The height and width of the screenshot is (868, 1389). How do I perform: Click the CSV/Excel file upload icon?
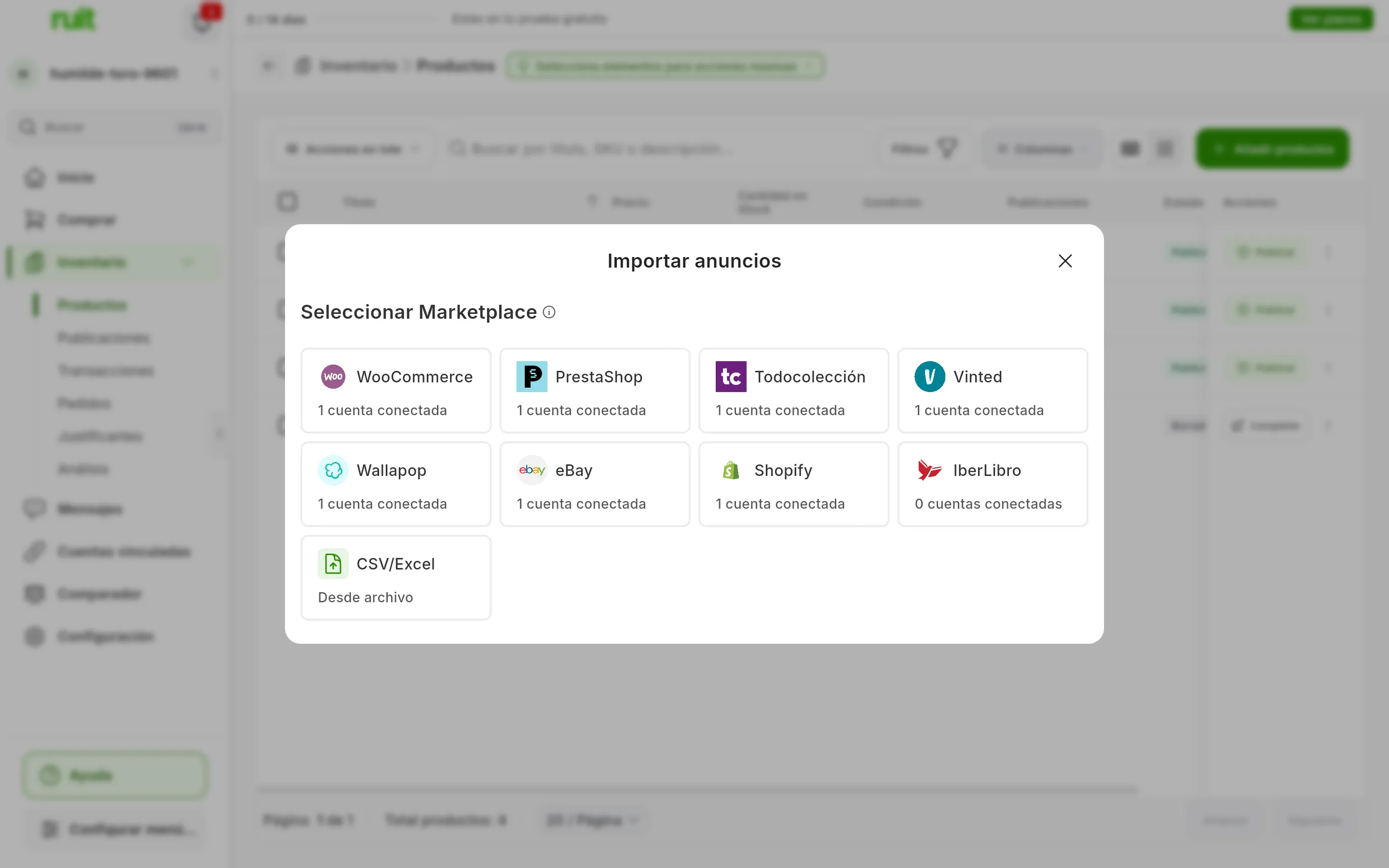pyautogui.click(x=333, y=564)
